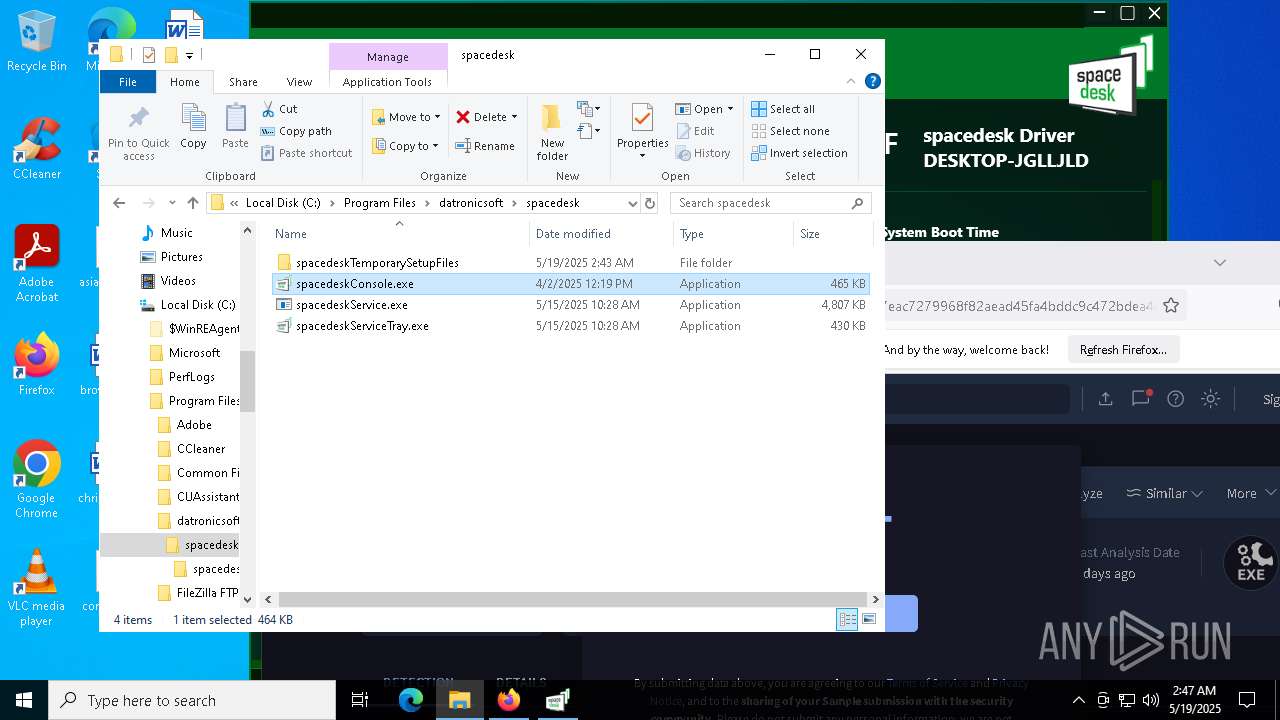
Task: Open CCleaner desktop shortcut
Action: click(x=36, y=148)
